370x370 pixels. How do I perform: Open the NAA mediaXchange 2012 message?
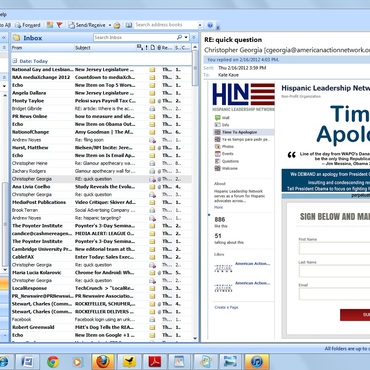(101, 77)
